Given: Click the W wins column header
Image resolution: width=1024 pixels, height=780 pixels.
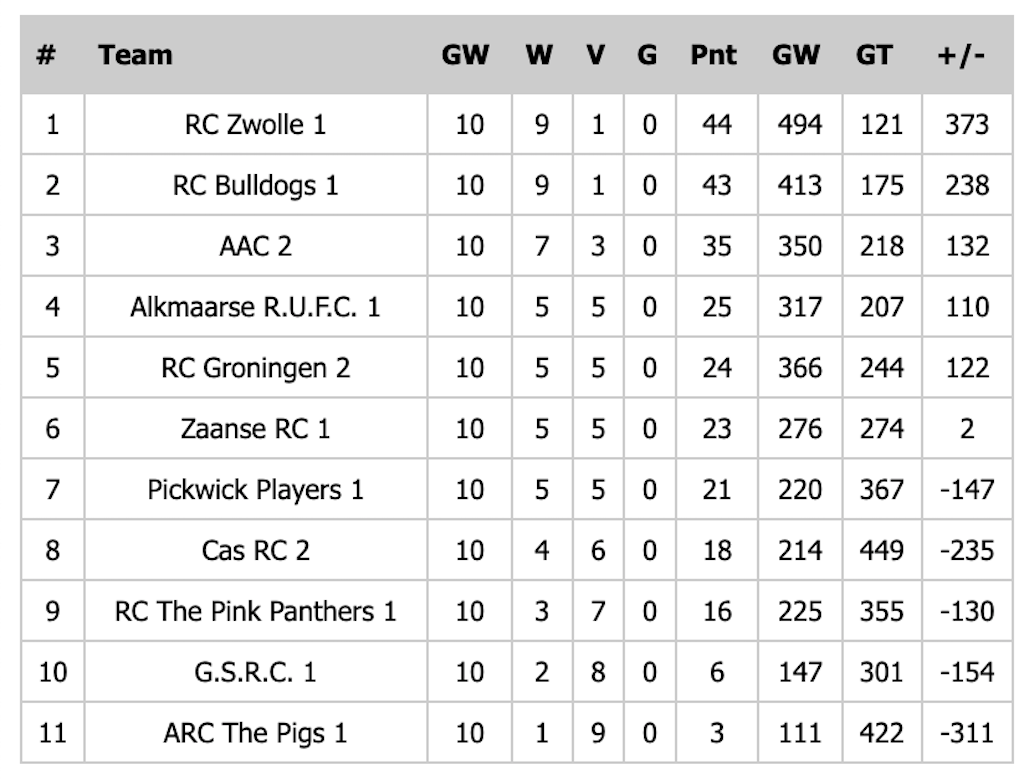Looking at the screenshot, I should (x=539, y=55).
